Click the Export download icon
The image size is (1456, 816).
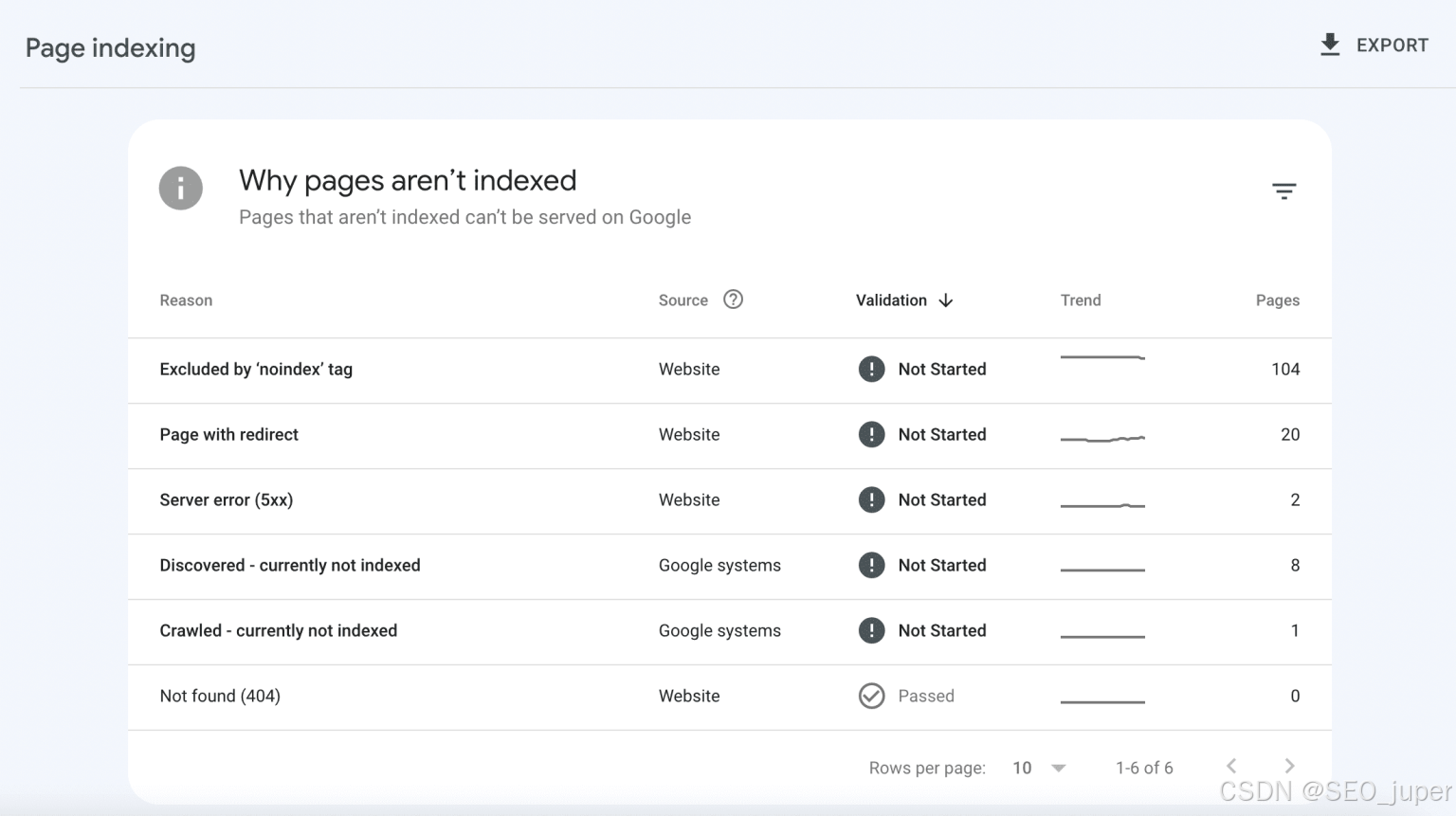[x=1330, y=45]
